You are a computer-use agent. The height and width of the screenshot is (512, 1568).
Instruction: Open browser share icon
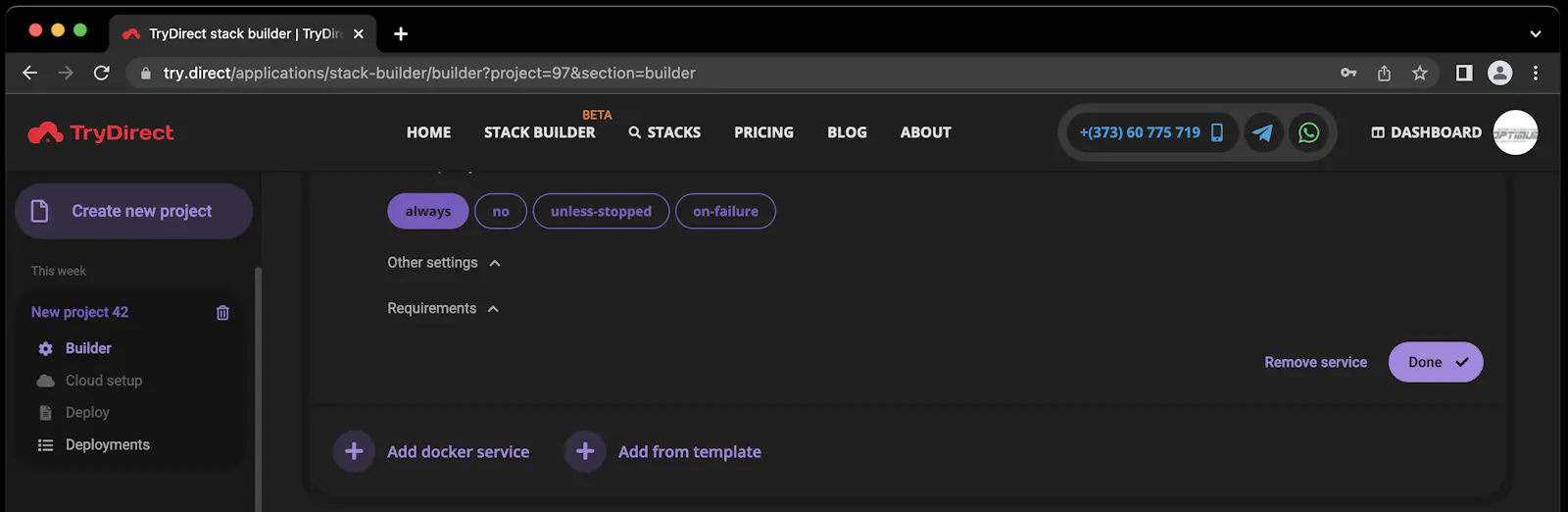[x=1384, y=73]
